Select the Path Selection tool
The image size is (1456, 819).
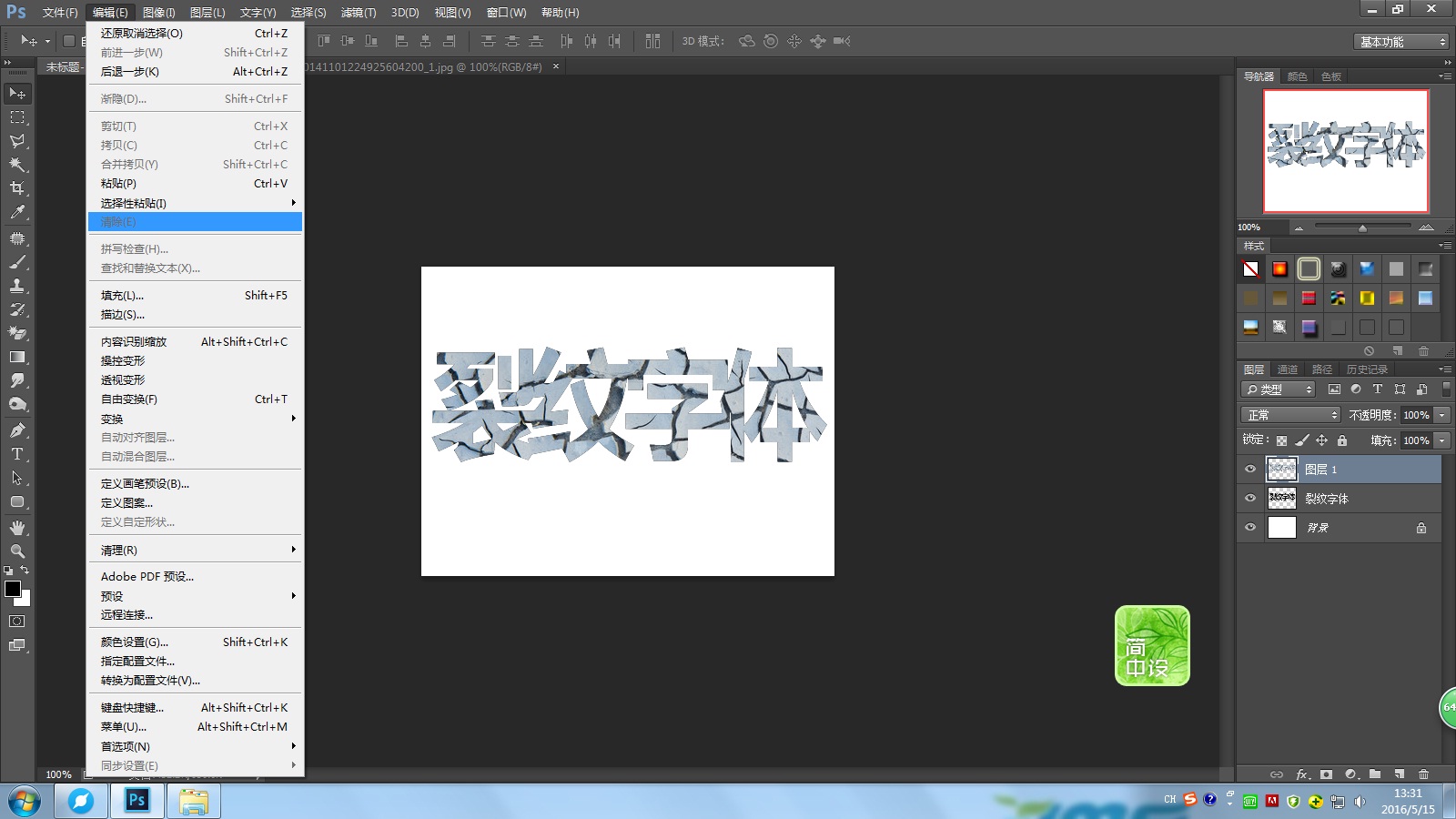click(x=17, y=478)
